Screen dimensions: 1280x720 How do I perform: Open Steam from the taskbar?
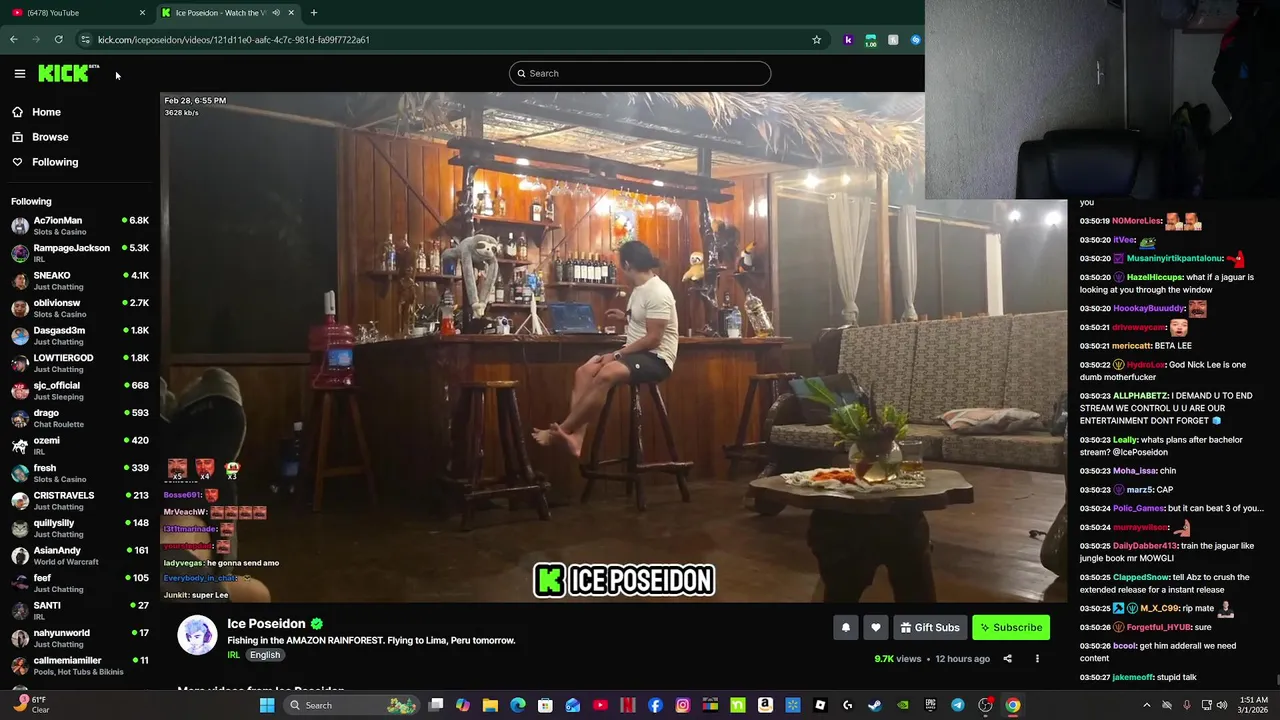pos(875,705)
